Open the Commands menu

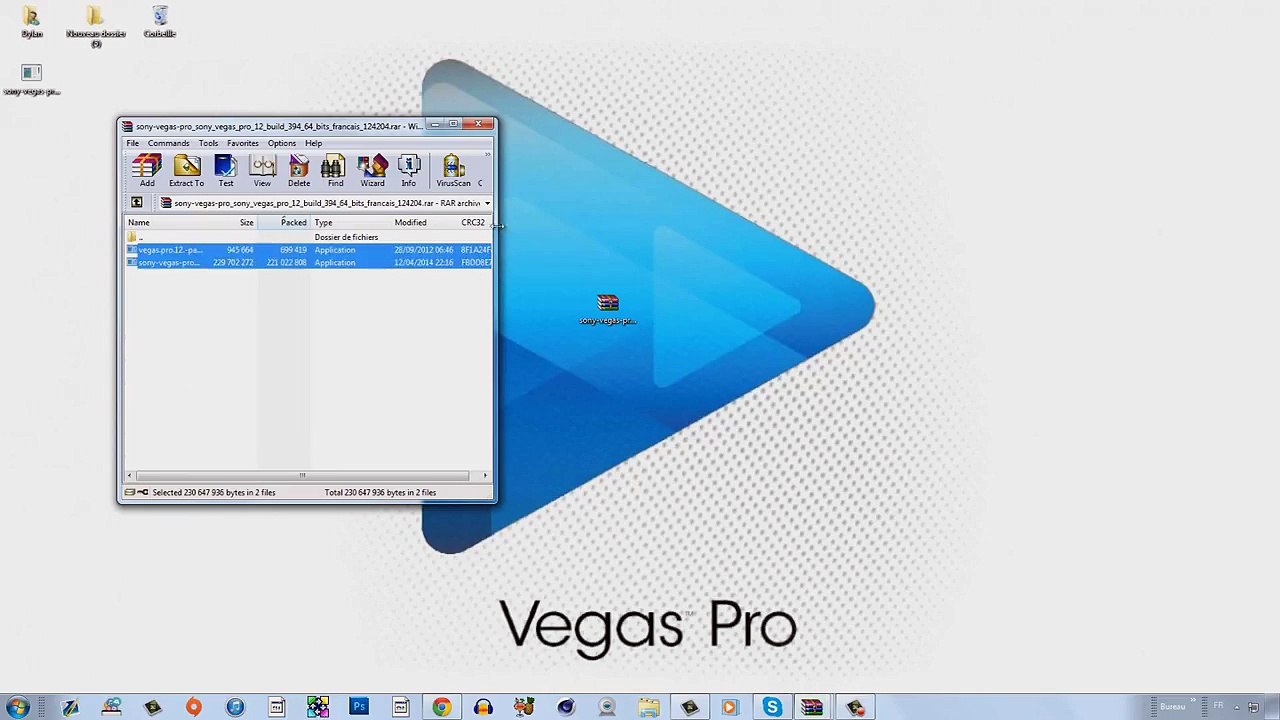tap(168, 143)
